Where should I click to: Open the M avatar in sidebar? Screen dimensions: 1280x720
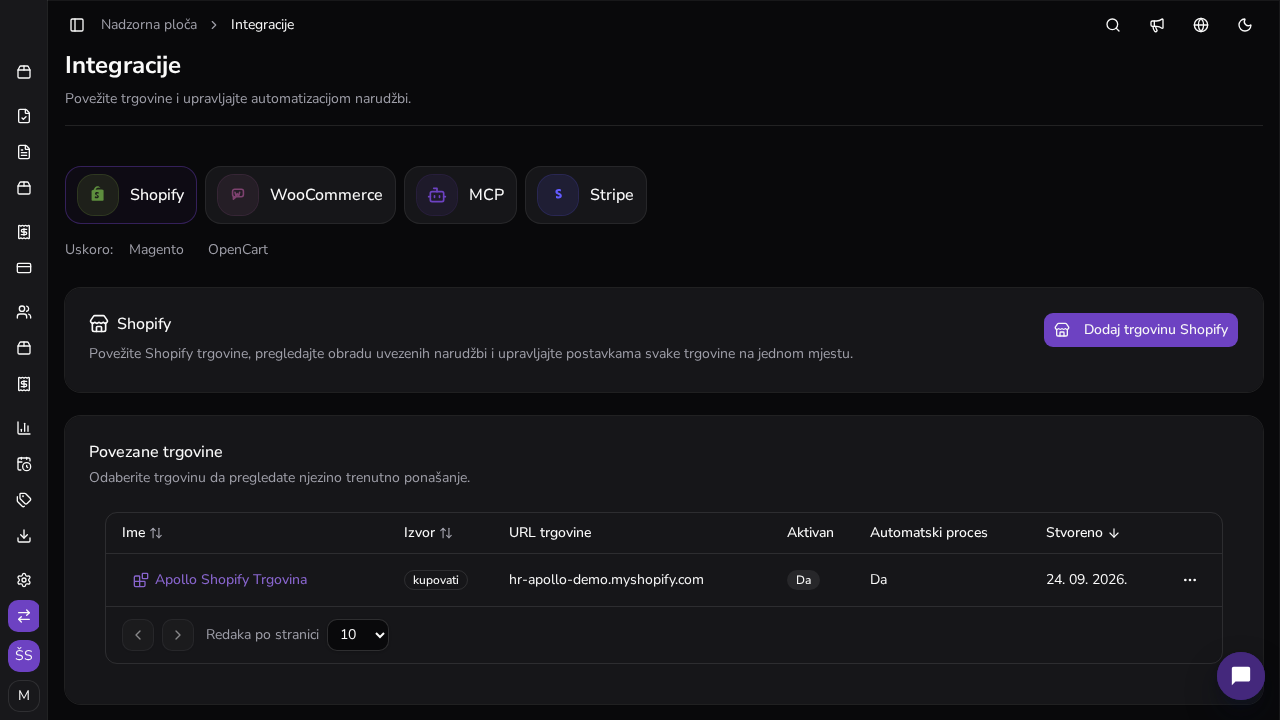coord(24,696)
